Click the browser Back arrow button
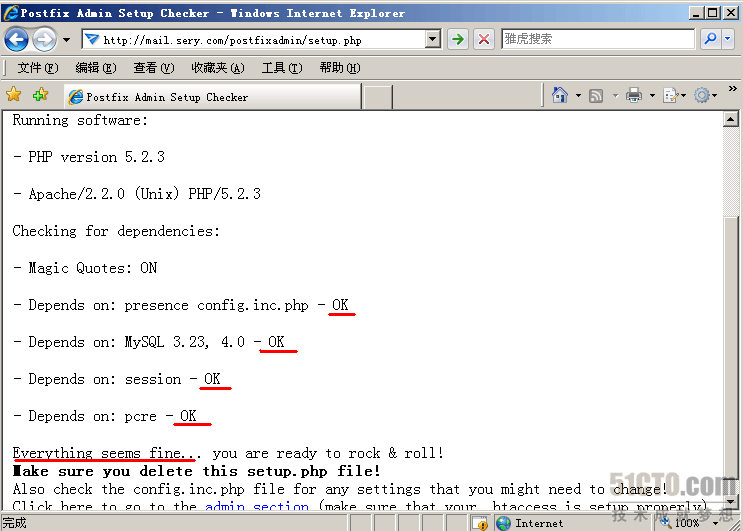The width and height of the screenshot is (743, 531). [x=17, y=39]
